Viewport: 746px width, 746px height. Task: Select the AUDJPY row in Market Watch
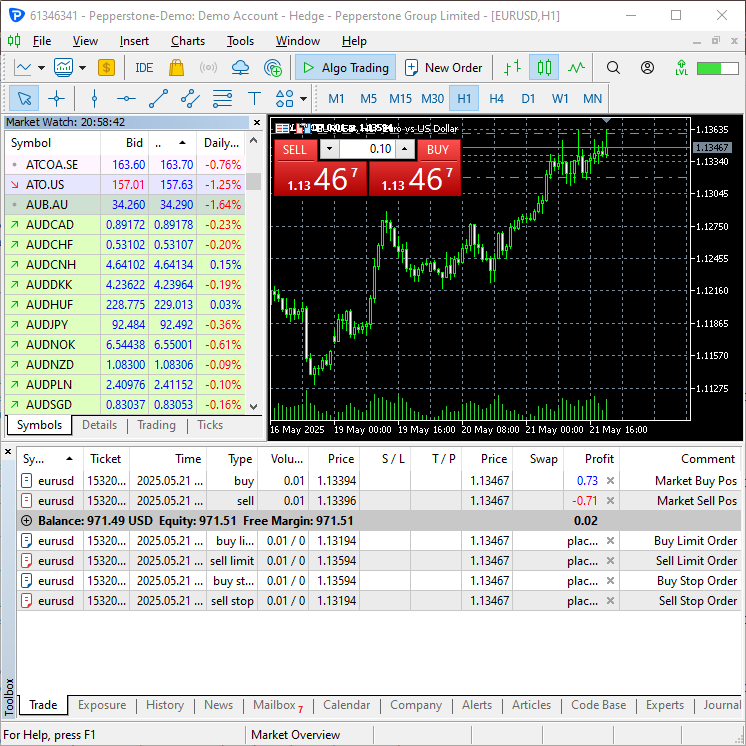(x=125, y=324)
